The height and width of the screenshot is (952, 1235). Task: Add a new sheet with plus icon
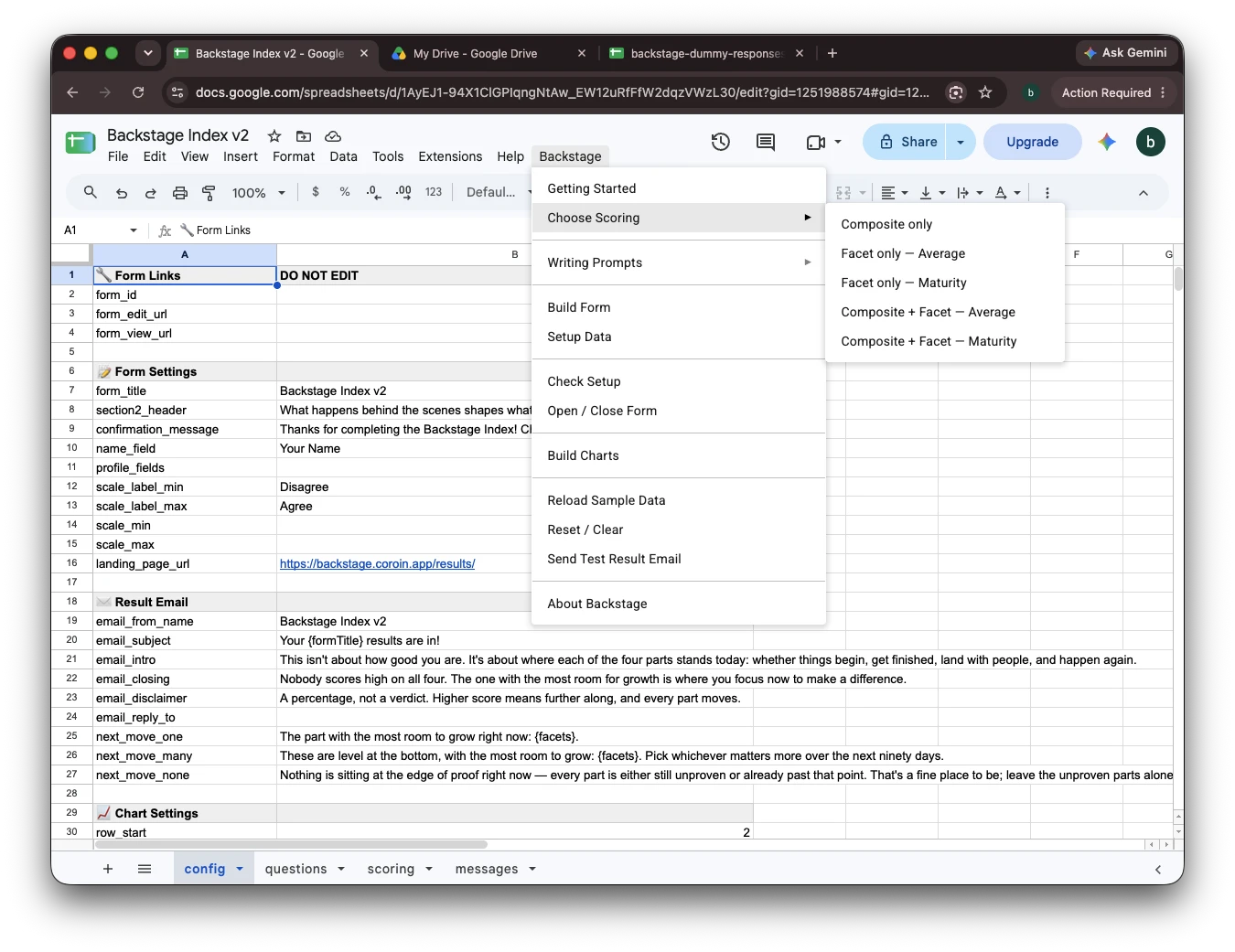click(x=108, y=869)
